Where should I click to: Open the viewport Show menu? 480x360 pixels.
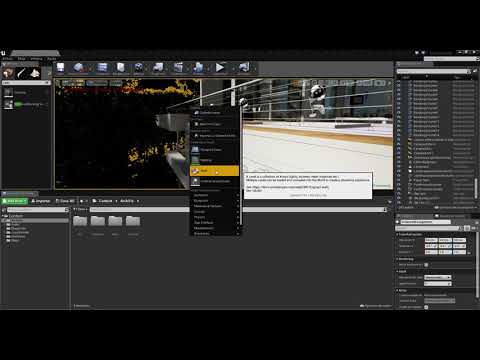coord(116,83)
